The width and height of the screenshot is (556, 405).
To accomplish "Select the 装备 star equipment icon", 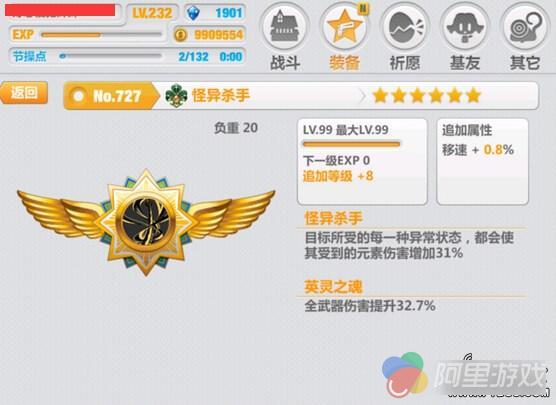I will tap(345, 27).
